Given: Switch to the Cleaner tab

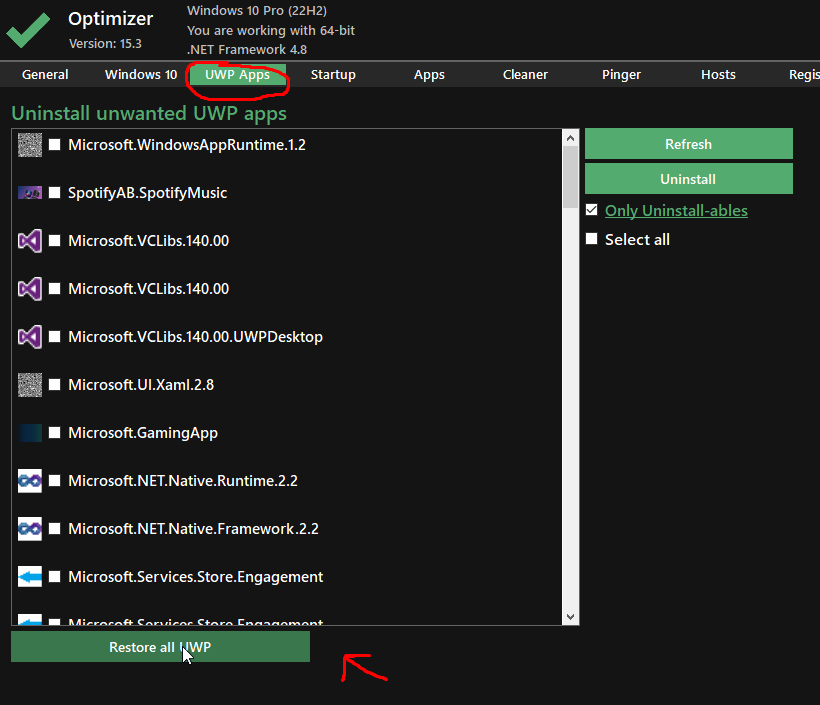Looking at the screenshot, I should click(x=525, y=75).
